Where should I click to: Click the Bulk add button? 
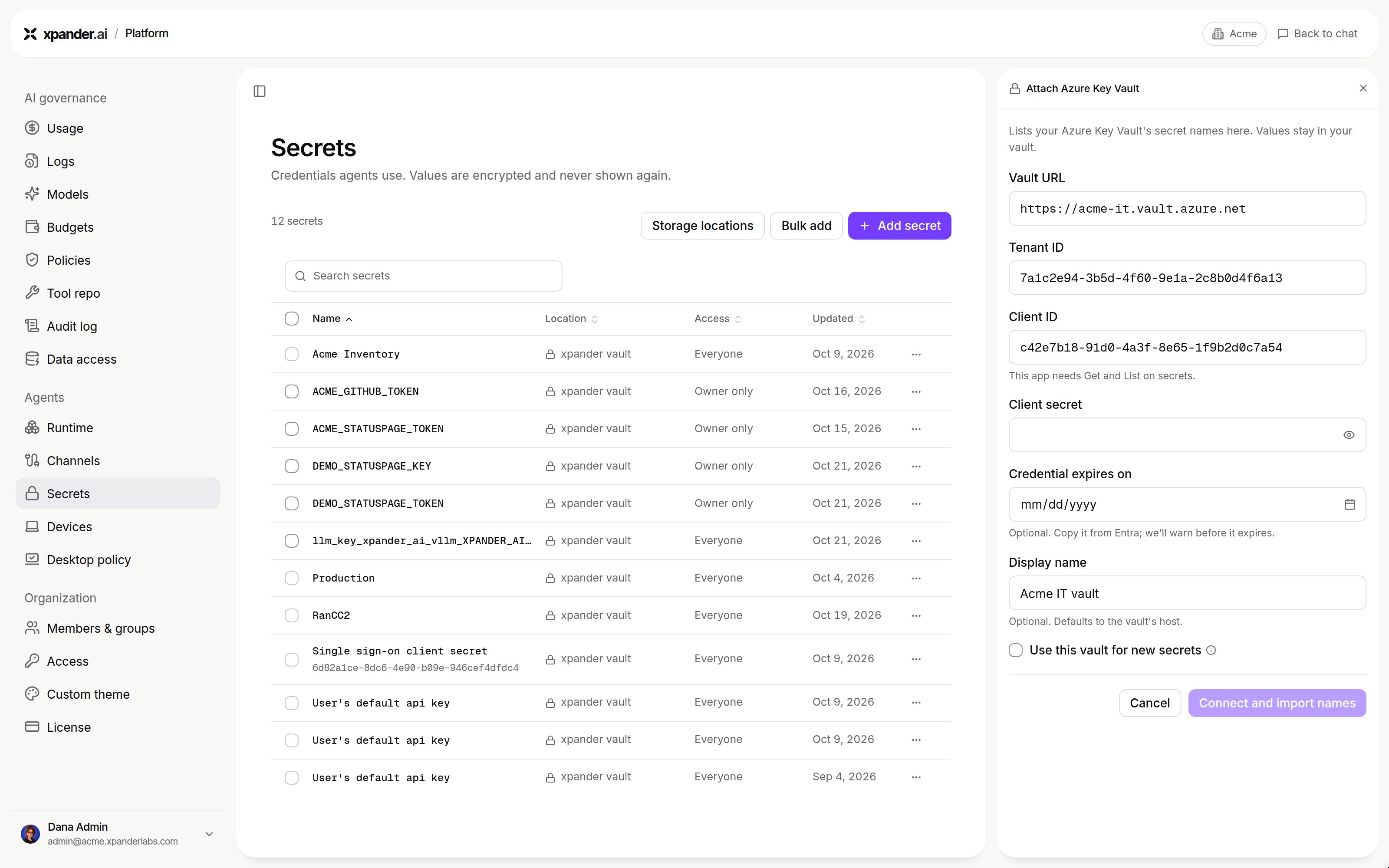click(806, 226)
